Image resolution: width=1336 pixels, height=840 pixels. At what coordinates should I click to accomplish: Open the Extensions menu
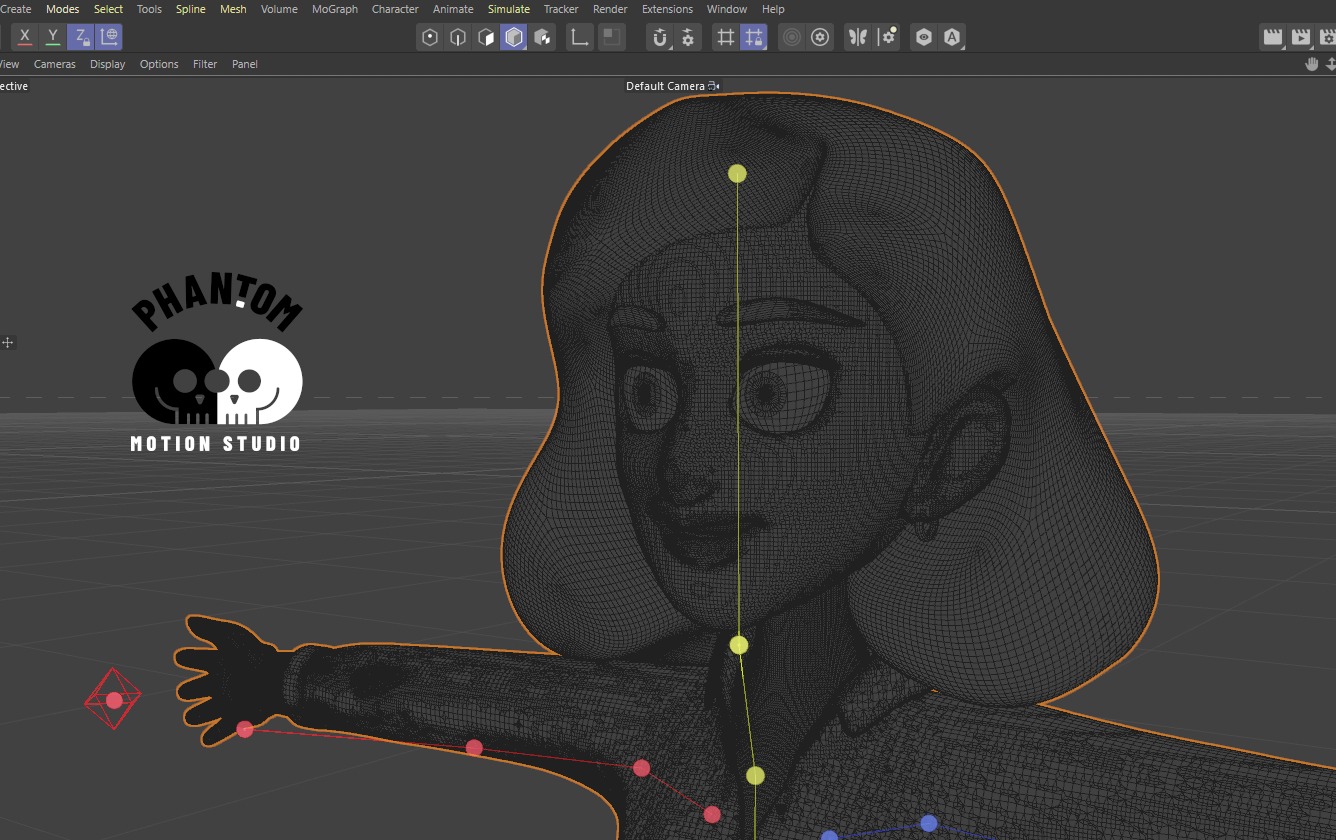pyautogui.click(x=667, y=9)
